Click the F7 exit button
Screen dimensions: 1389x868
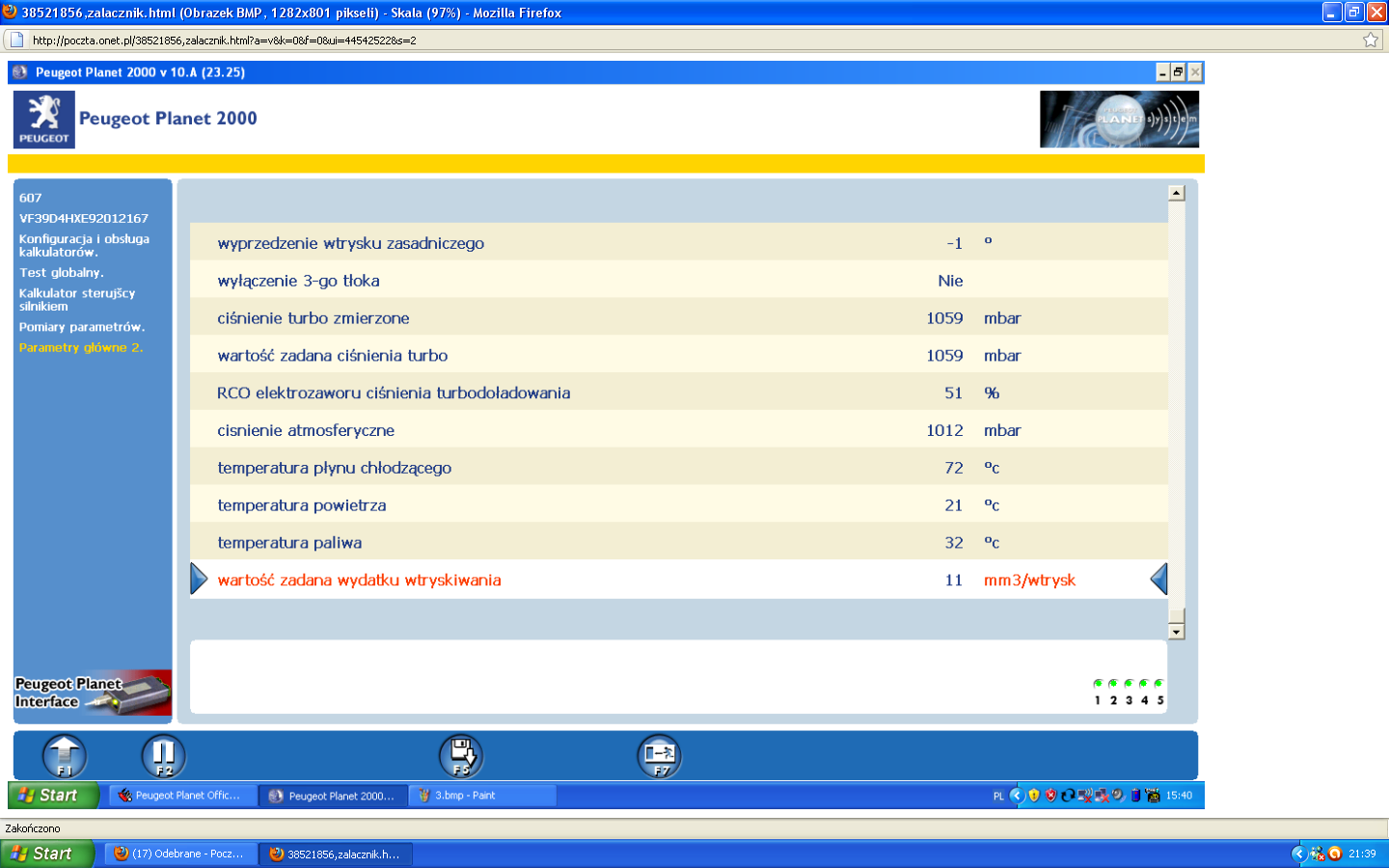[660, 755]
